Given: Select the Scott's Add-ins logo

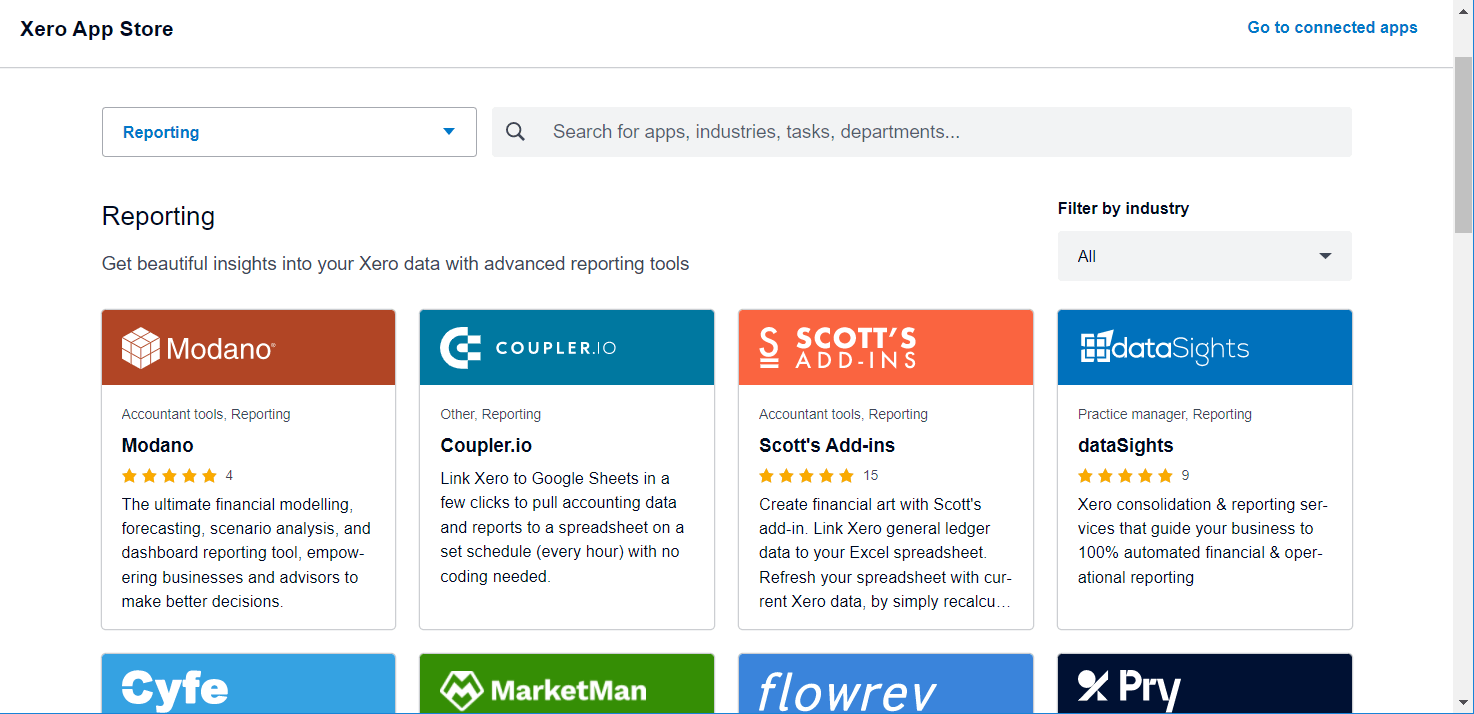Looking at the screenshot, I should coord(884,346).
